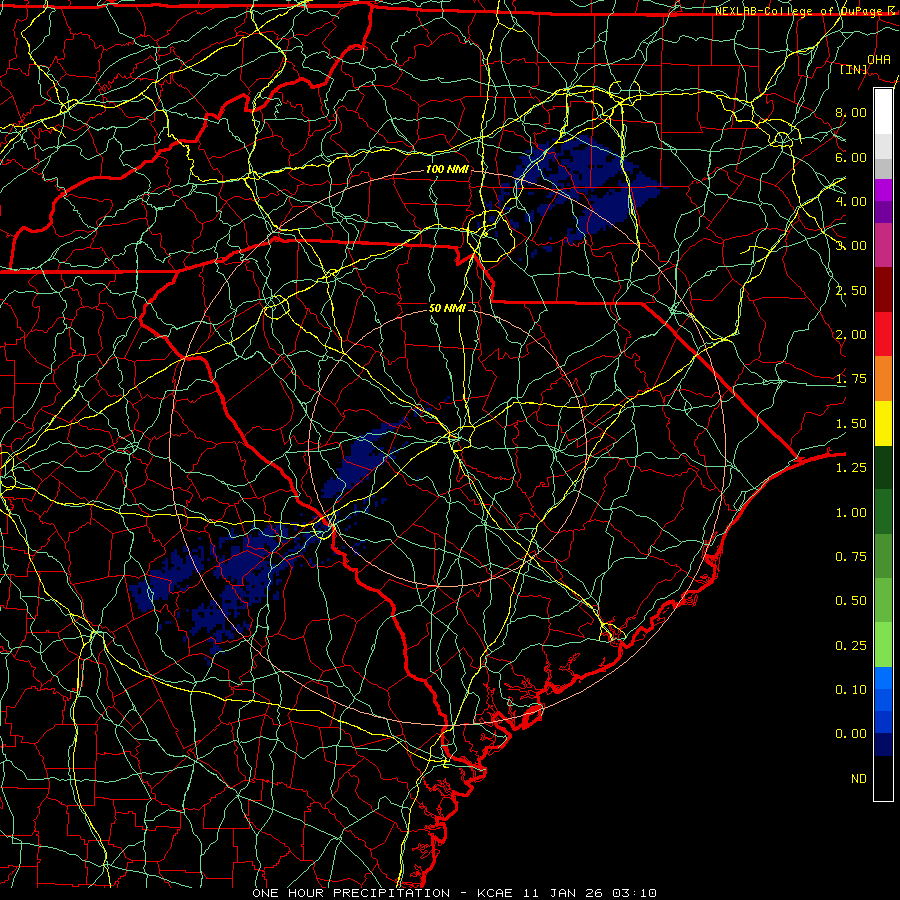Click the "1.00" legend value
The height and width of the screenshot is (900, 900).
click(851, 513)
